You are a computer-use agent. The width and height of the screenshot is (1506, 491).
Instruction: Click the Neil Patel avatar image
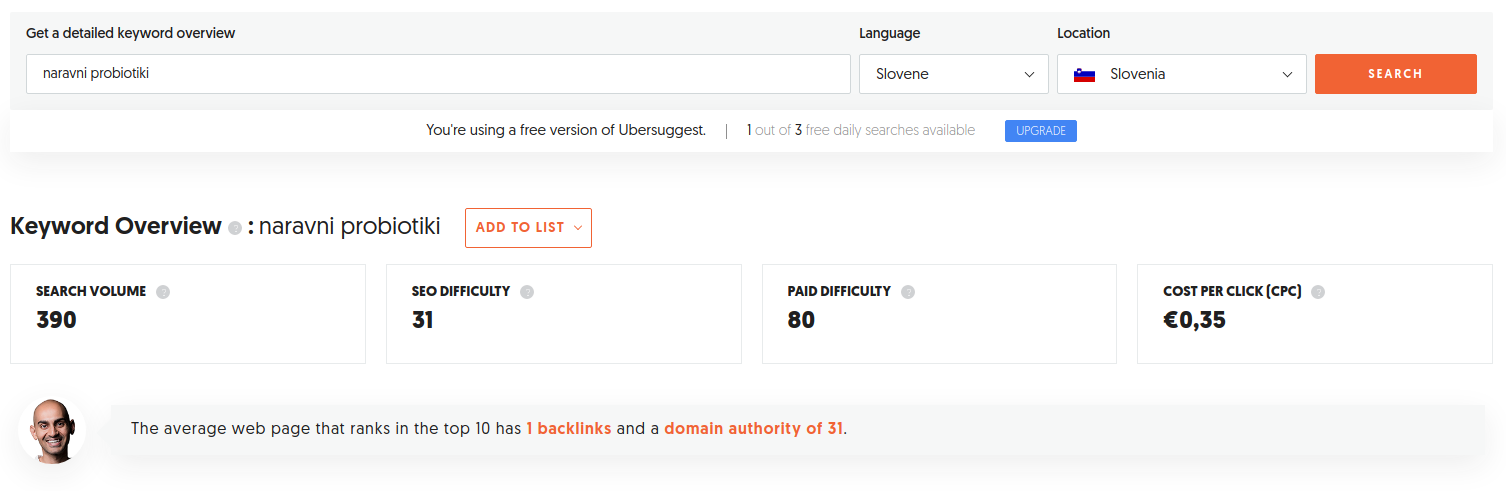coord(52,430)
